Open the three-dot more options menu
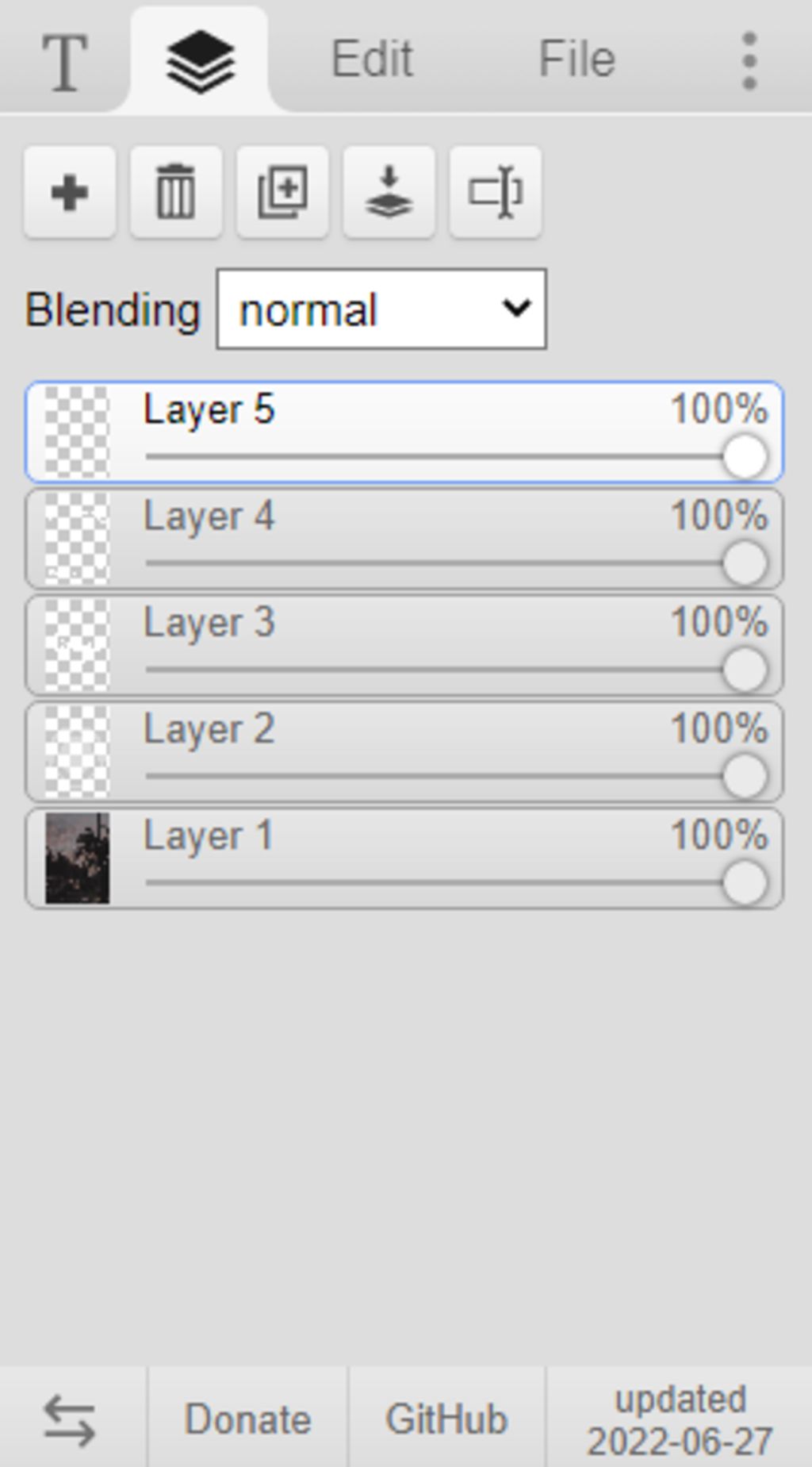This screenshot has width=812, height=1467. pyautogui.click(x=749, y=60)
